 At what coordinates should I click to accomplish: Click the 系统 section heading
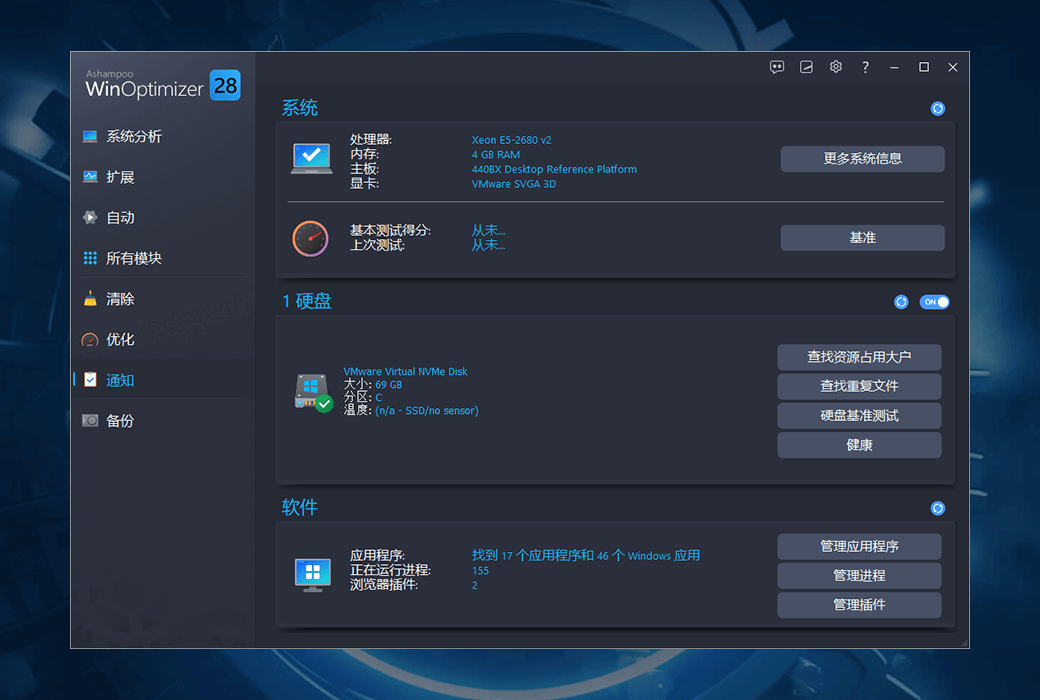tap(300, 108)
